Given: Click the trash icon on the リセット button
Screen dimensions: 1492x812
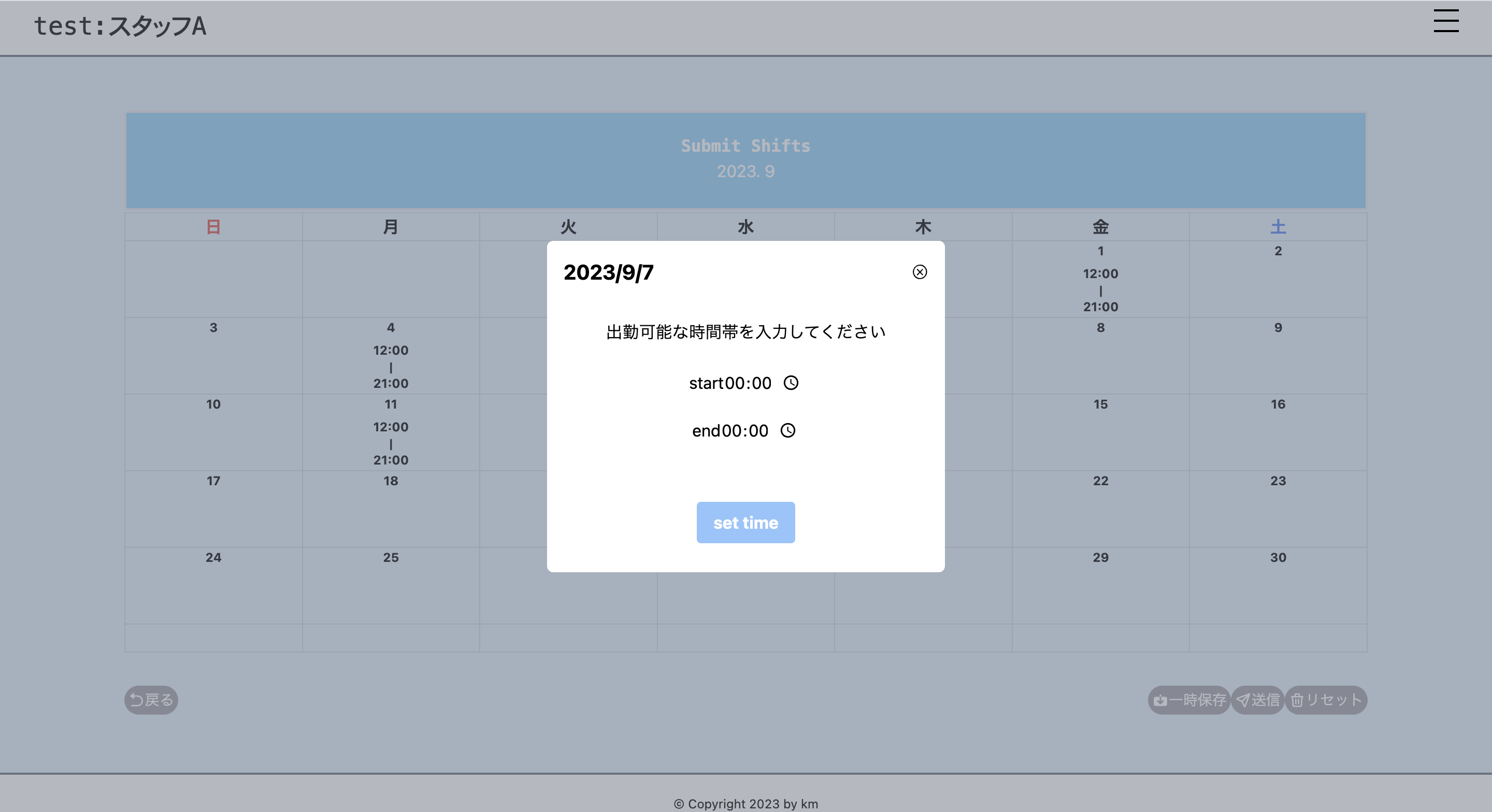Looking at the screenshot, I should tap(1297, 700).
